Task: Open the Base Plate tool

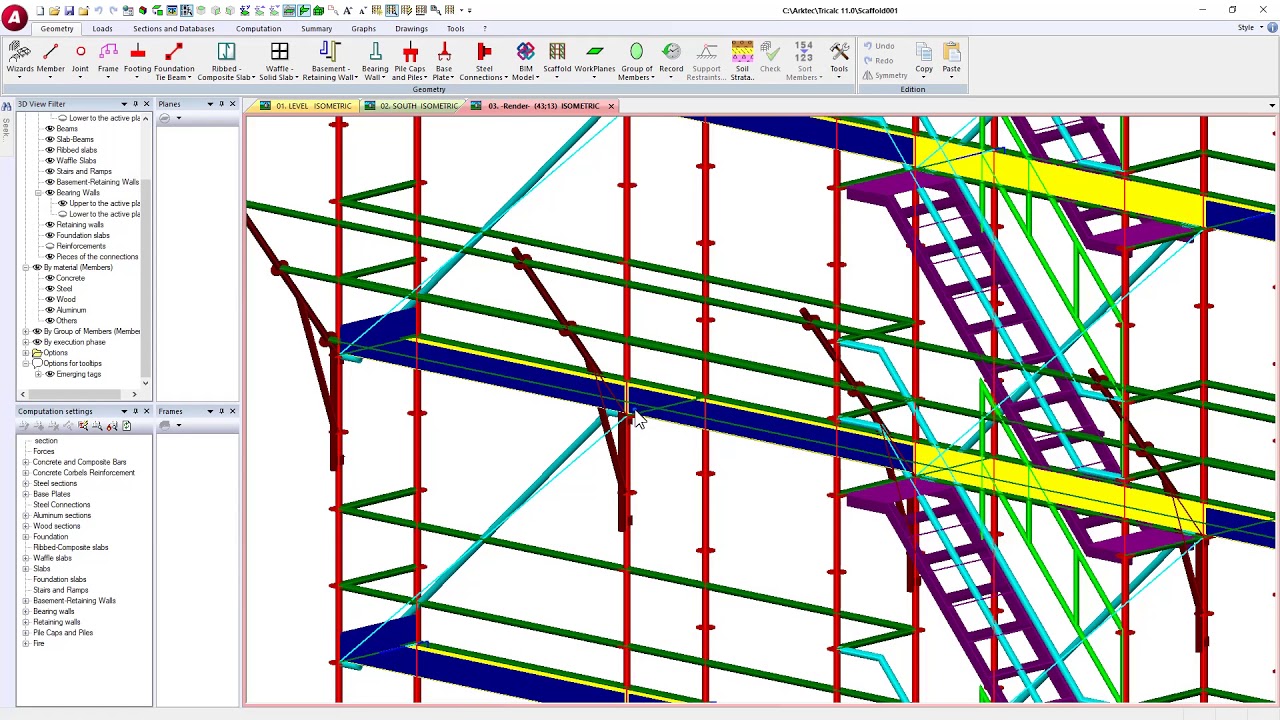Action: tap(444, 61)
